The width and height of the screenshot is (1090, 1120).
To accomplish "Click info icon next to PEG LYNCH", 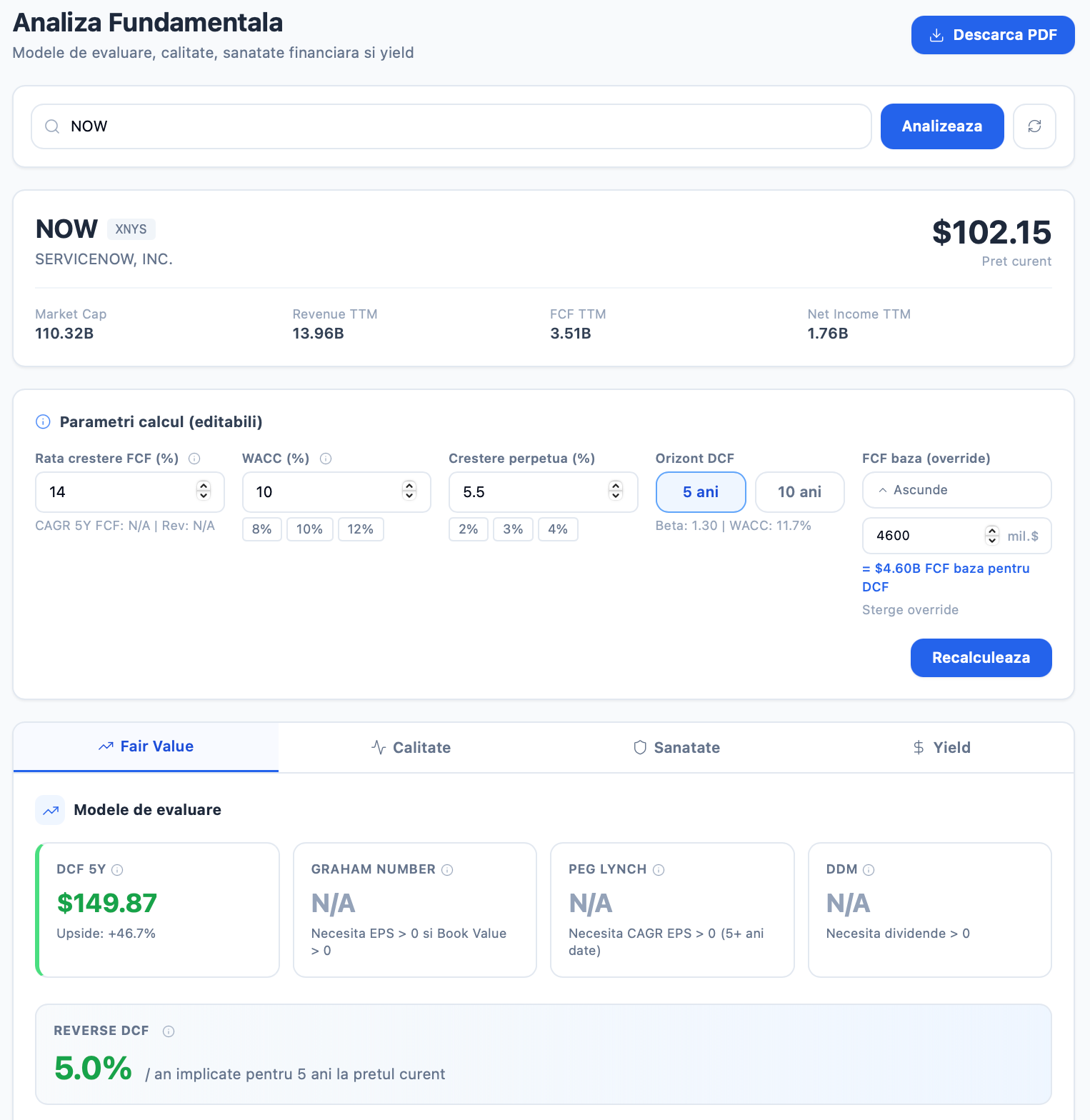I will (x=659, y=869).
